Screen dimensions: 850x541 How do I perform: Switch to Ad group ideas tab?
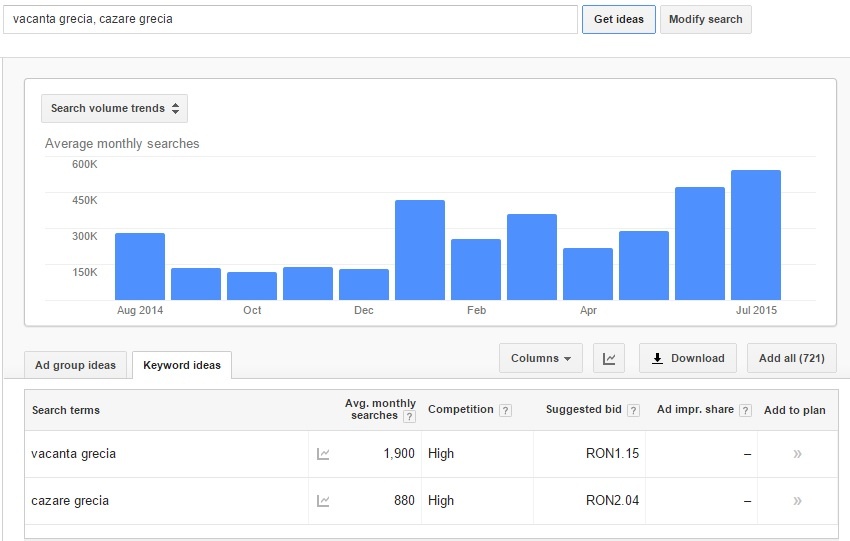coord(75,365)
